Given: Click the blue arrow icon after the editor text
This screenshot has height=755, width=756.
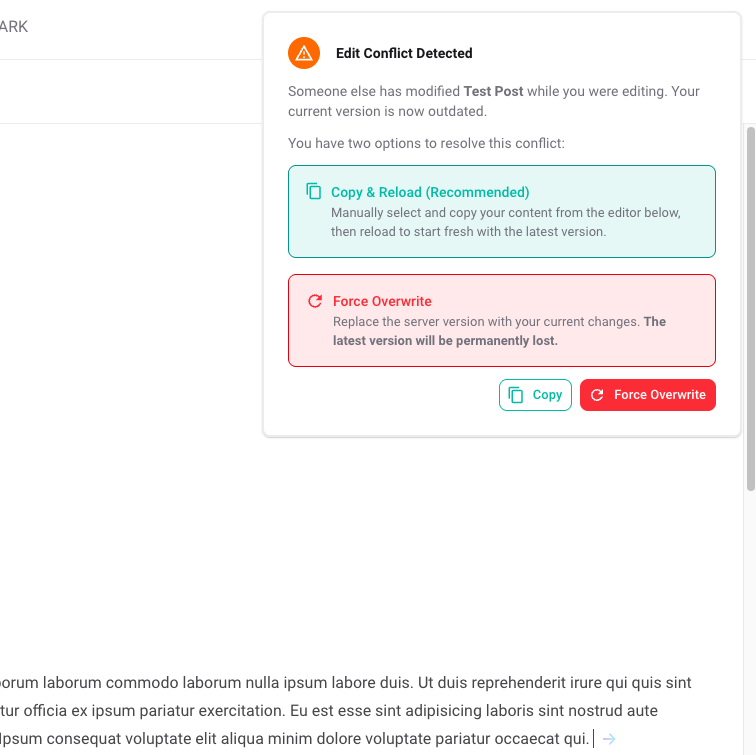Looking at the screenshot, I should coord(609,739).
